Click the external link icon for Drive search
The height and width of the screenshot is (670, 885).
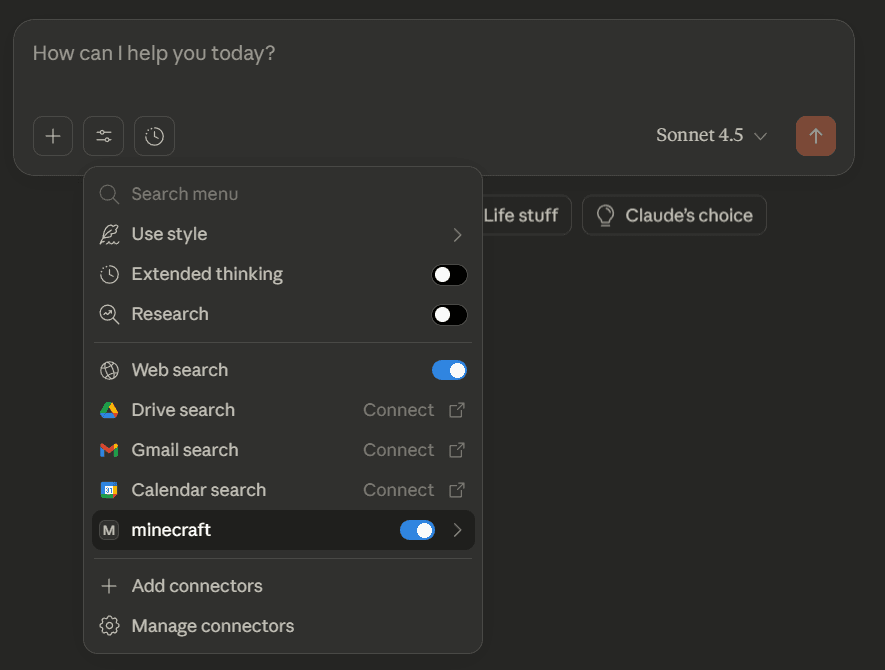[457, 410]
